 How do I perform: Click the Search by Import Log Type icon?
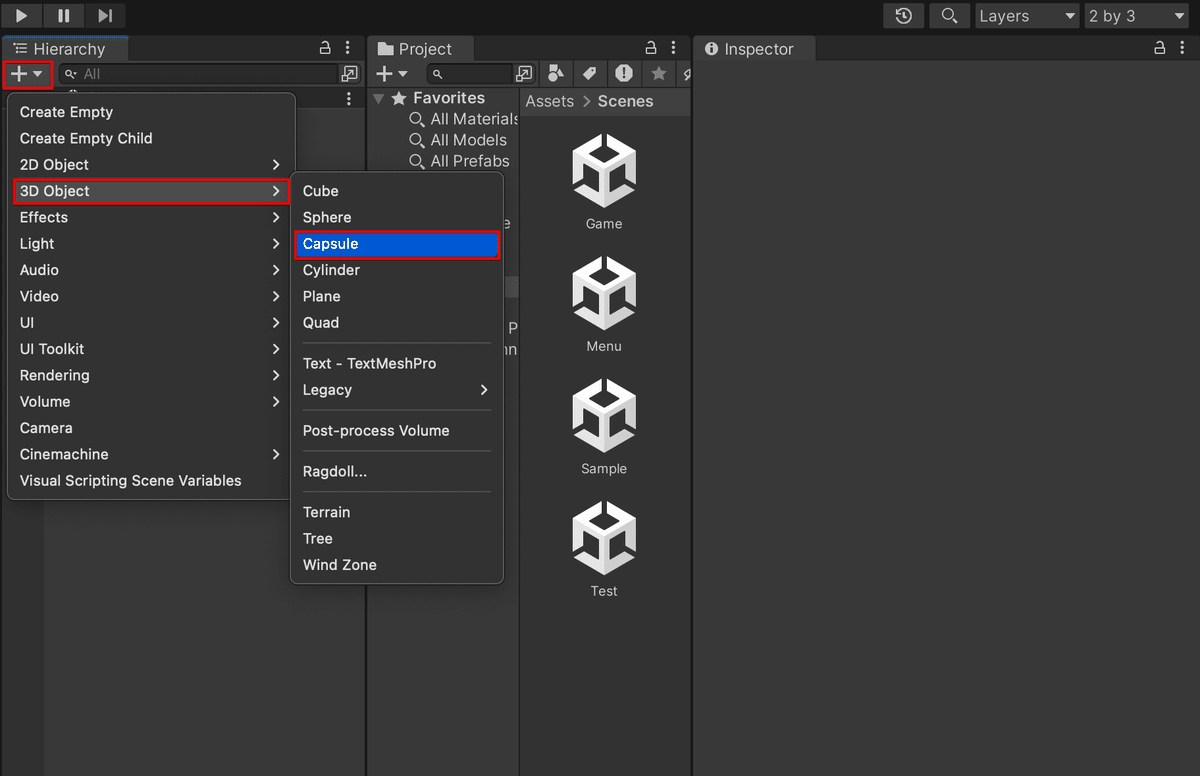(x=624, y=74)
